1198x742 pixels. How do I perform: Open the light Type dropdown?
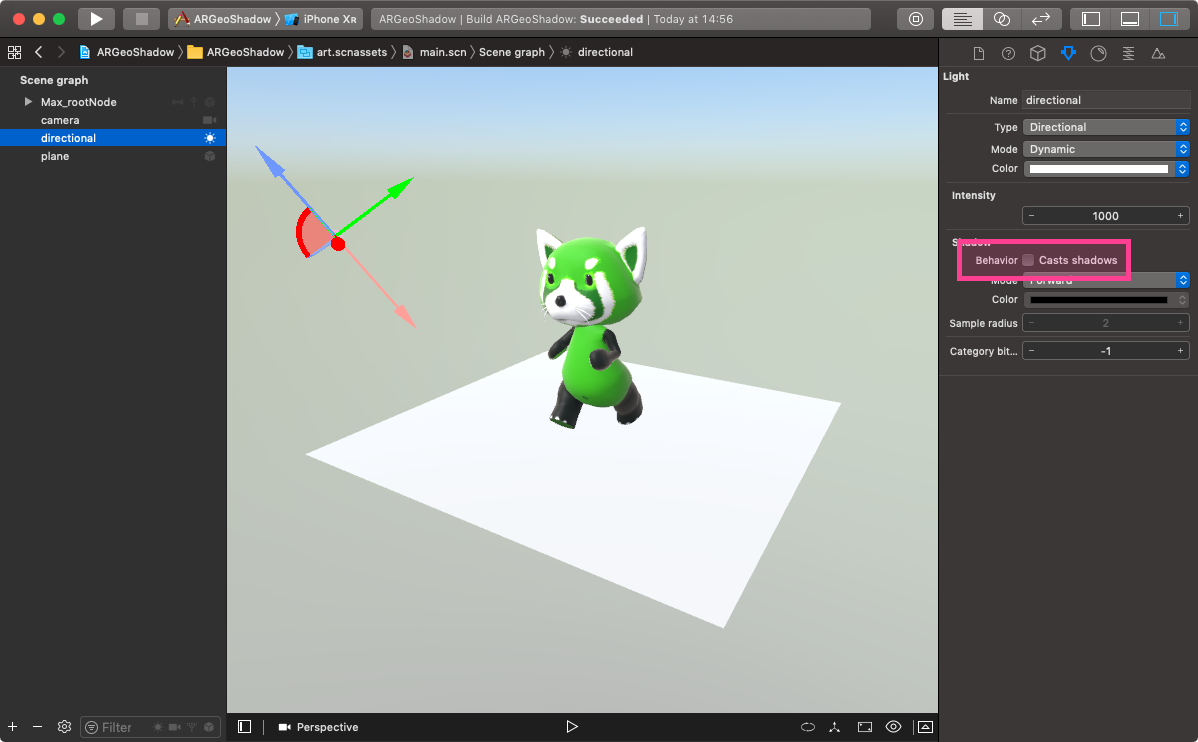tap(1106, 127)
